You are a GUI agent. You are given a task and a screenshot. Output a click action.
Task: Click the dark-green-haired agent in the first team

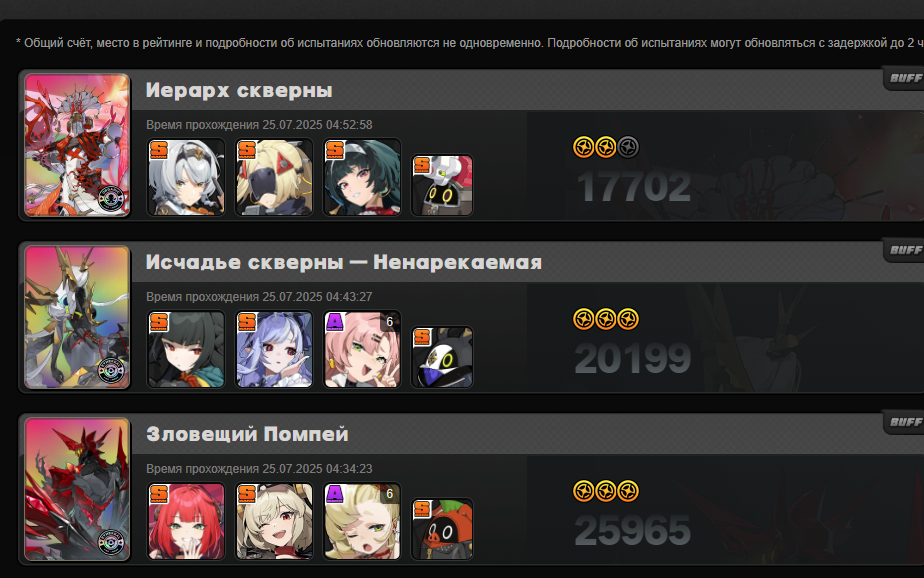coord(362,177)
